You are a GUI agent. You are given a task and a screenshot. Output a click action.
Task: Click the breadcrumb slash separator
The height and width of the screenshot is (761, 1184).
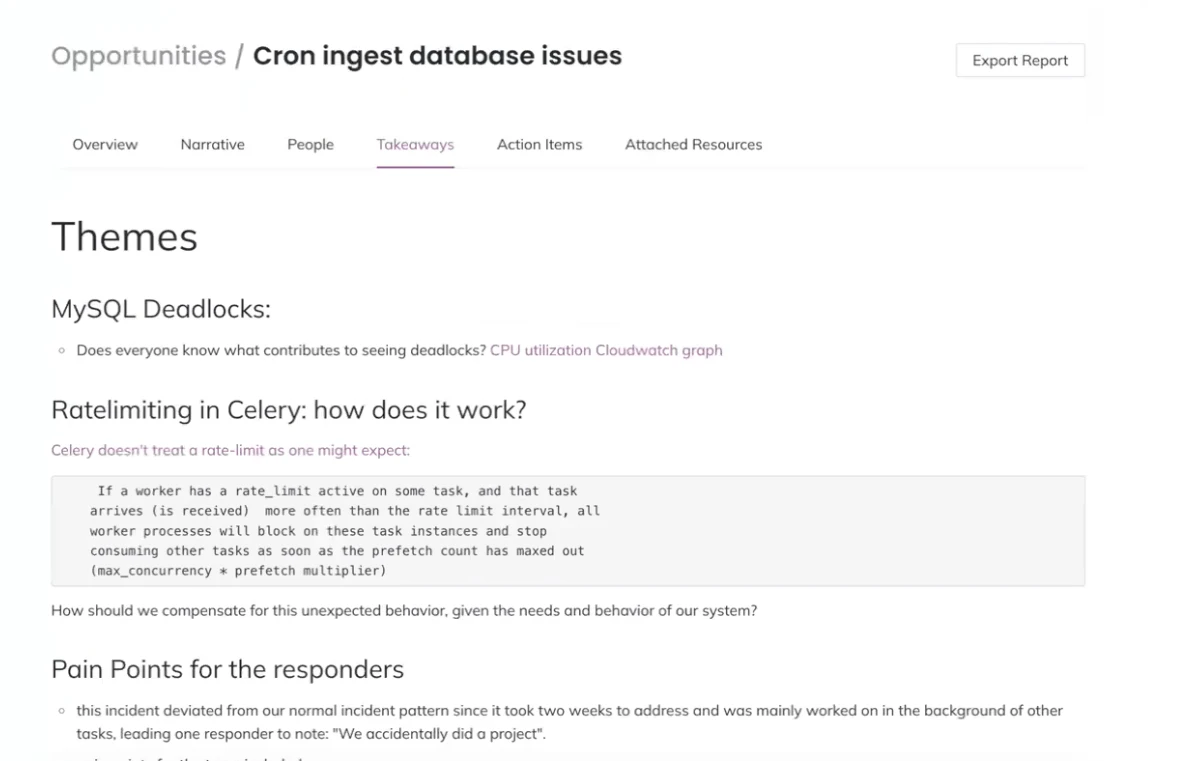(239, 56)
